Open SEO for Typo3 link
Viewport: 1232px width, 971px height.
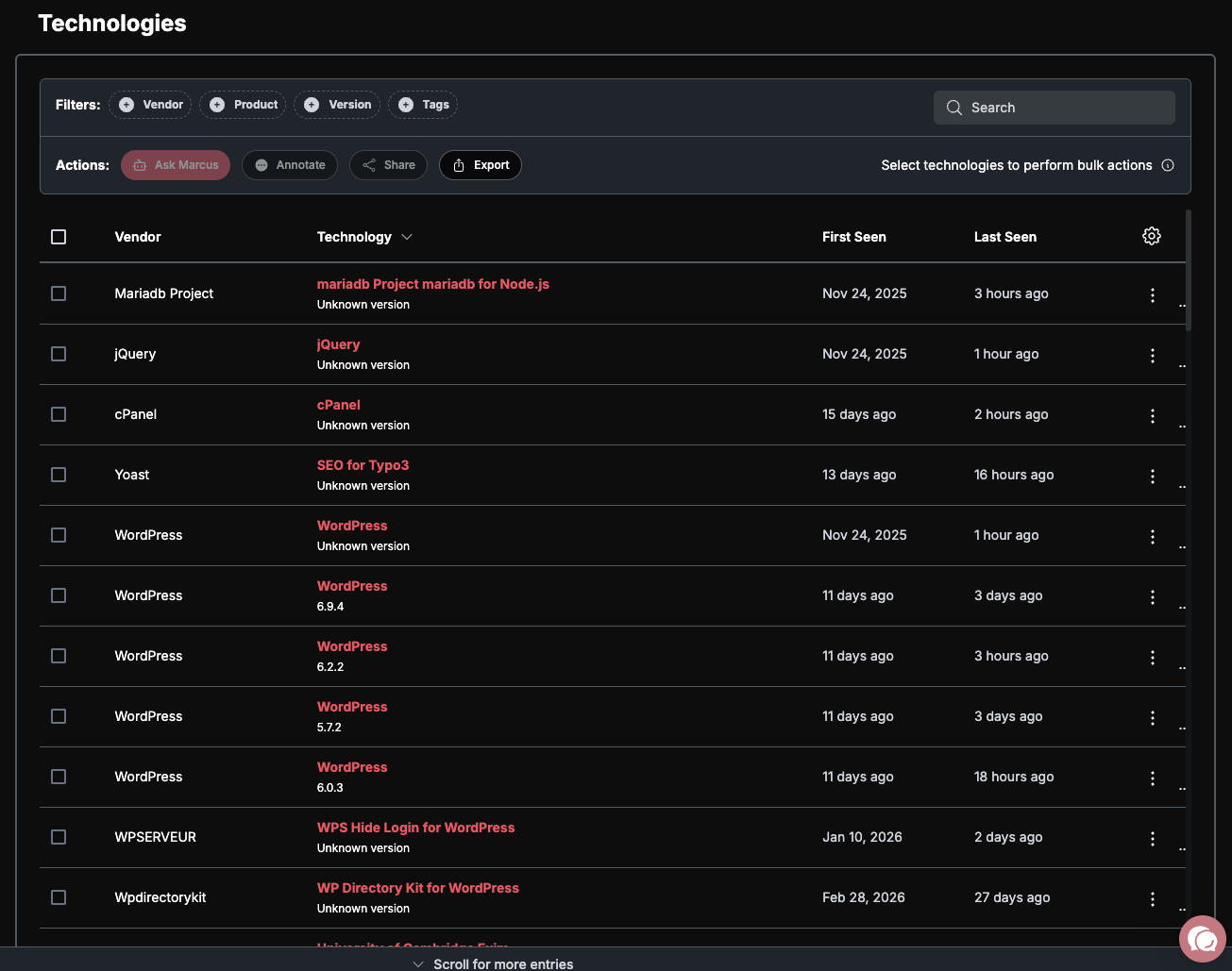tap(363, 465)
